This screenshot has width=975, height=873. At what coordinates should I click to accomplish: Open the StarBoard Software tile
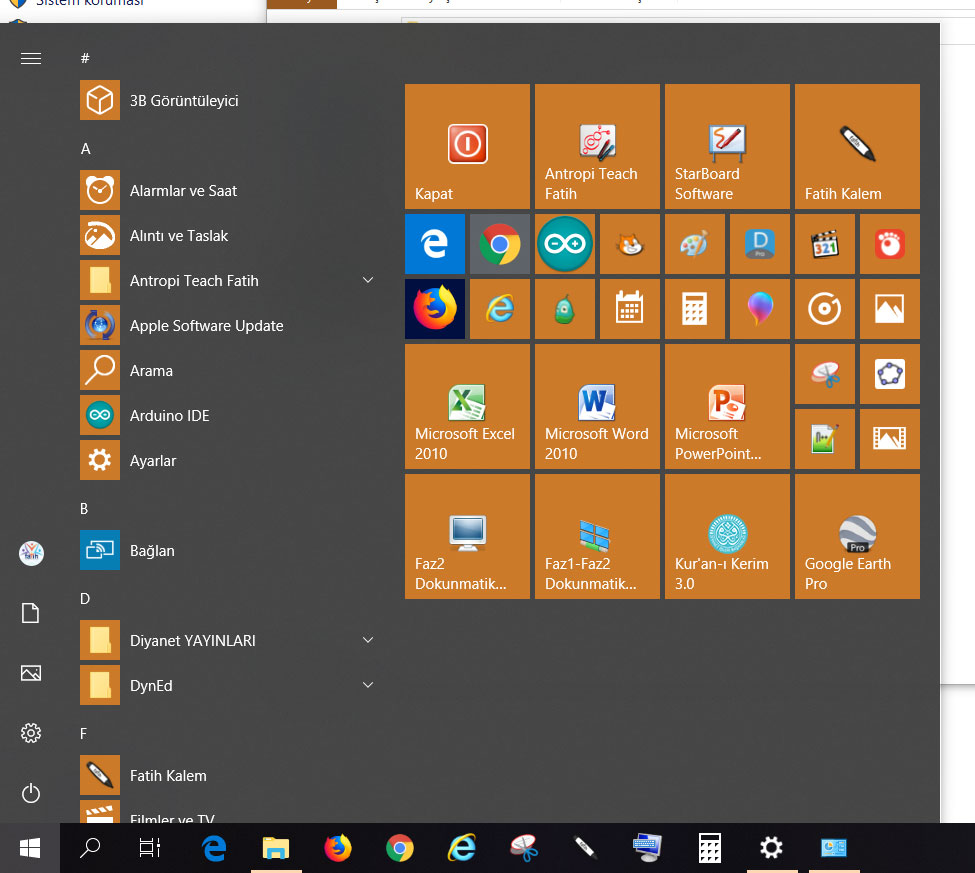point(727,146)
